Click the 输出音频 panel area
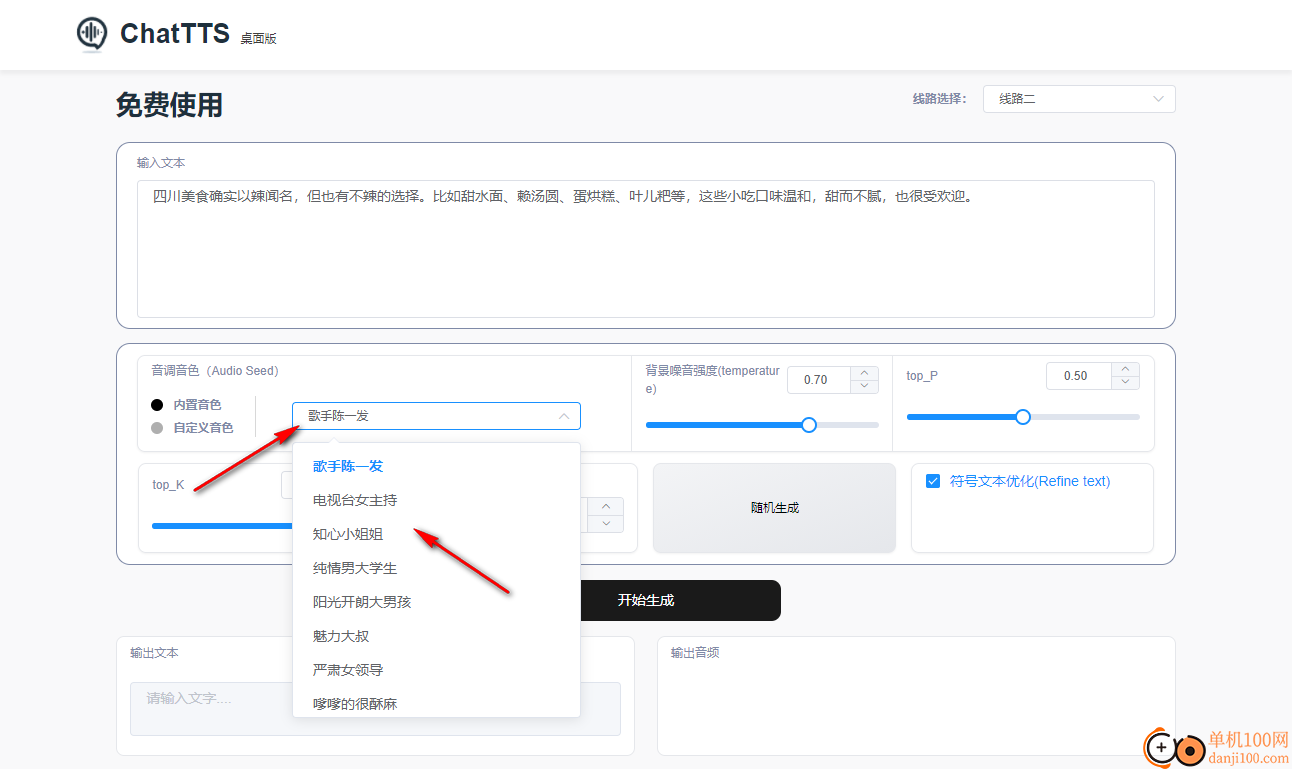 [916, 696]
